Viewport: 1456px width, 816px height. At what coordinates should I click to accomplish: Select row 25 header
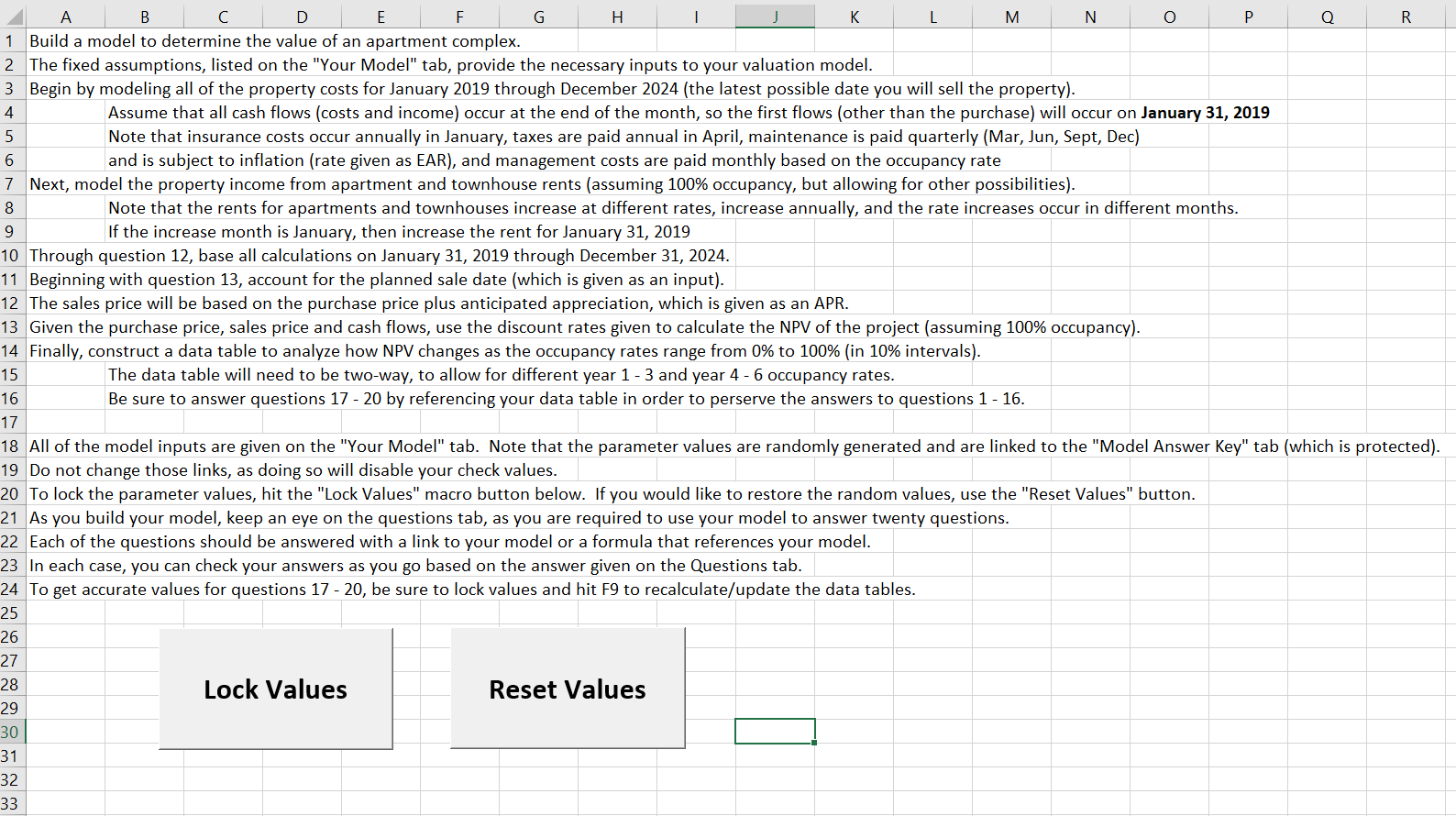click(12, 613)
